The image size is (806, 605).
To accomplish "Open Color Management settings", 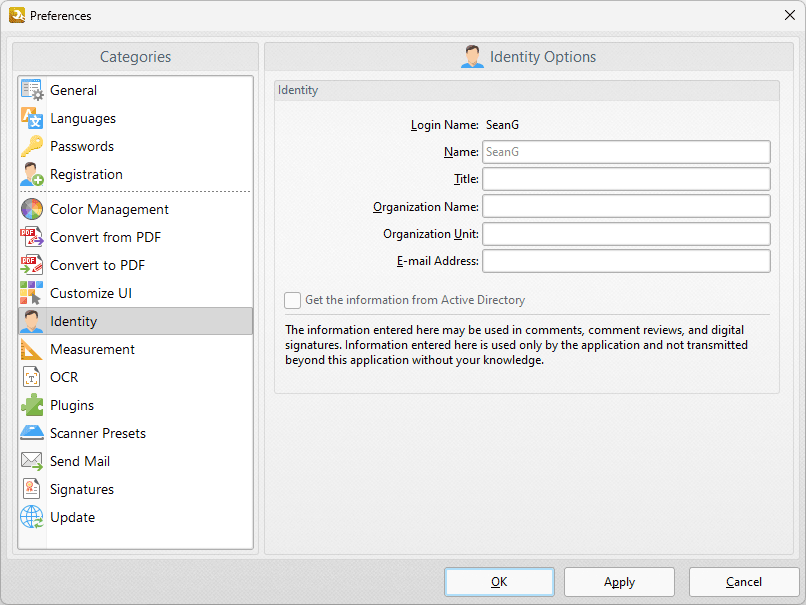I will coord(136,209).
